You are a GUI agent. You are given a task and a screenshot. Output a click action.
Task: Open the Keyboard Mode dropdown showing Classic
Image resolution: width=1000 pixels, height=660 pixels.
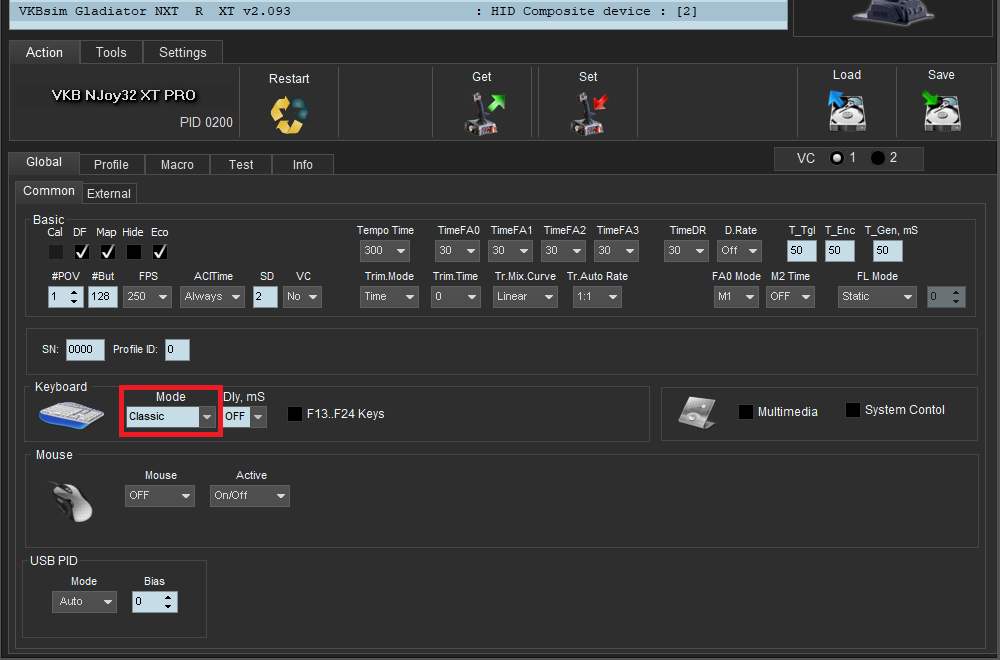pyautogui.click(x=170, y=416)
